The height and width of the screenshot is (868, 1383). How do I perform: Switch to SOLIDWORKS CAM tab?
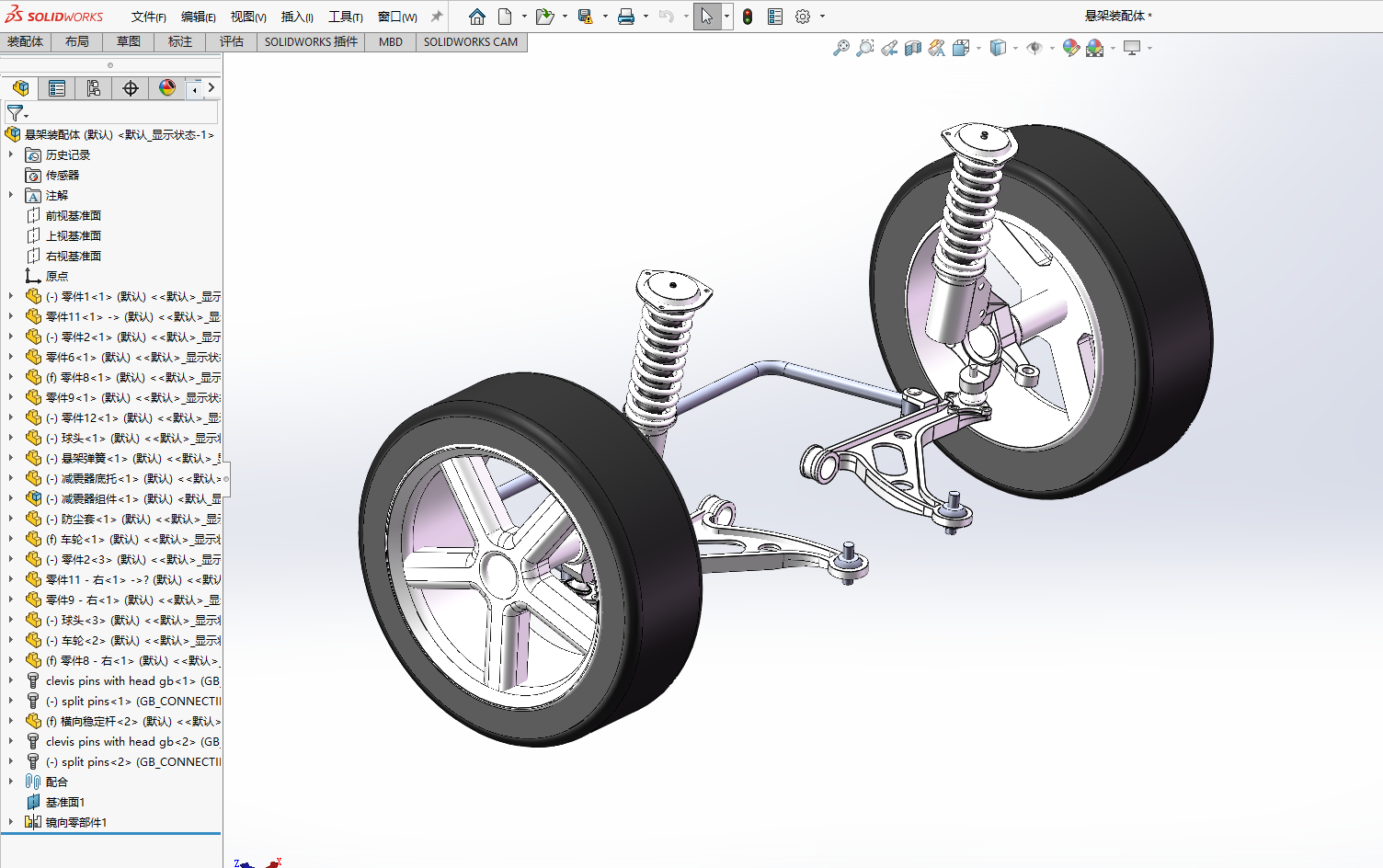coord(471,41)
